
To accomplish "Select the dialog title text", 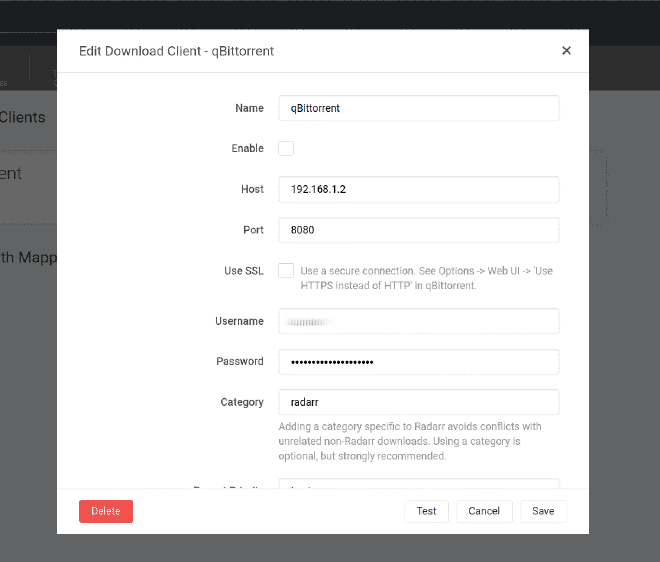I will click(176, 51).
